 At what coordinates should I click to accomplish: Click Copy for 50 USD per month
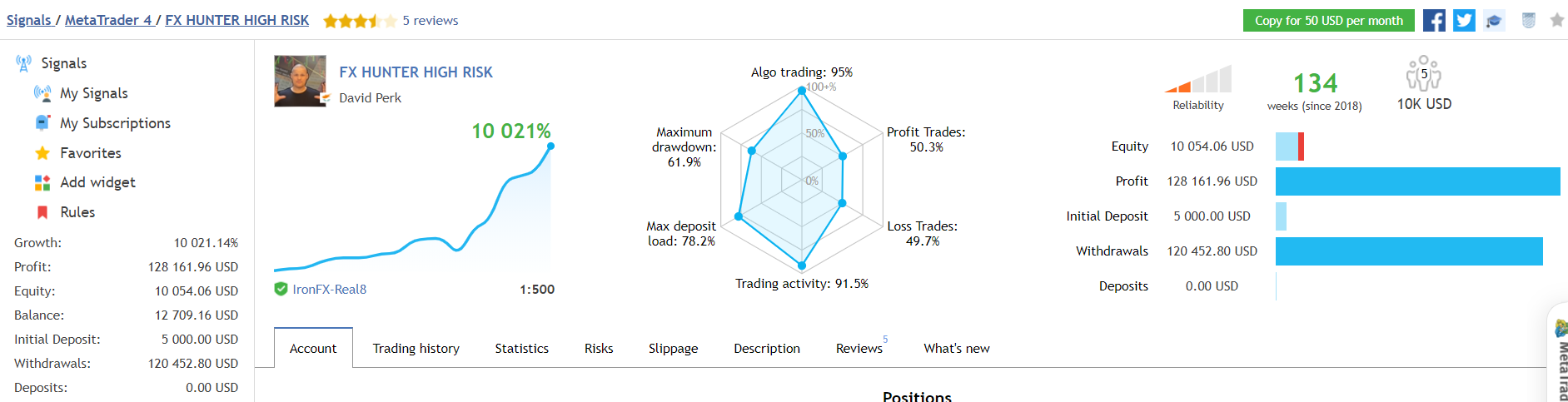pyautogui.click(x=1328, y=21)
